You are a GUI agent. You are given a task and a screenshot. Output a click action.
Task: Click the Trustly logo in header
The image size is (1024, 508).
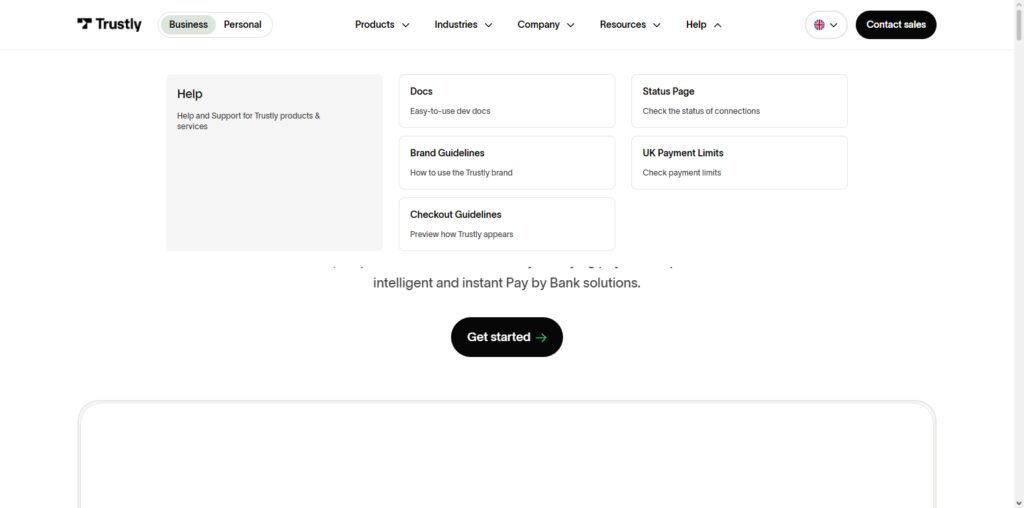pos(109,24)
